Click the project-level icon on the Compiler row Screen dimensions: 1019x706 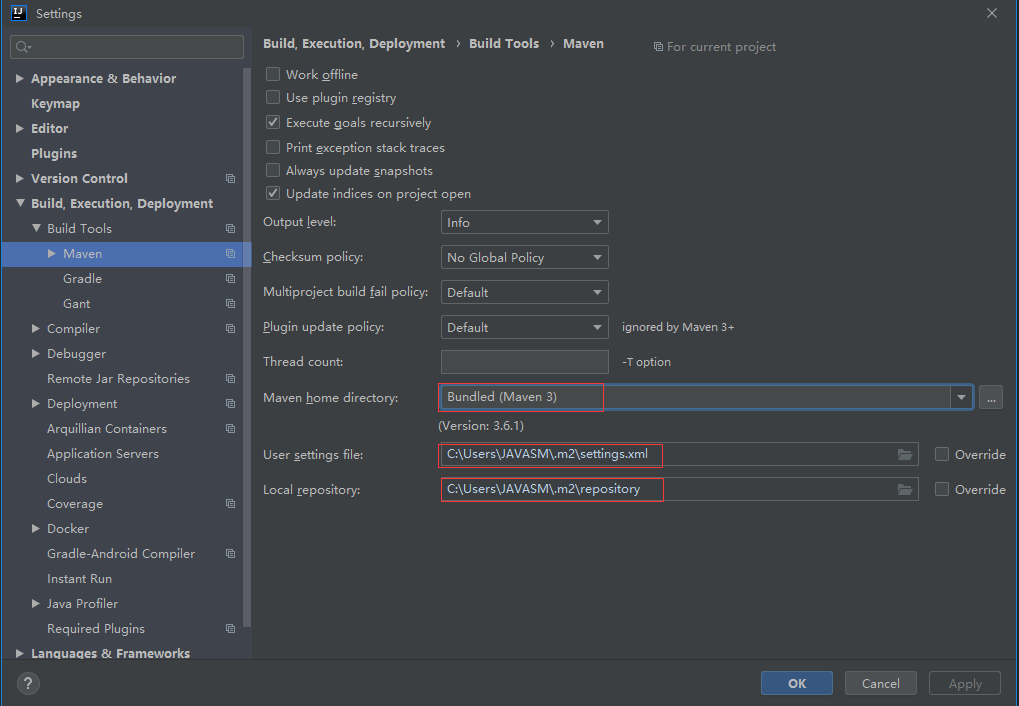point(230,328)
